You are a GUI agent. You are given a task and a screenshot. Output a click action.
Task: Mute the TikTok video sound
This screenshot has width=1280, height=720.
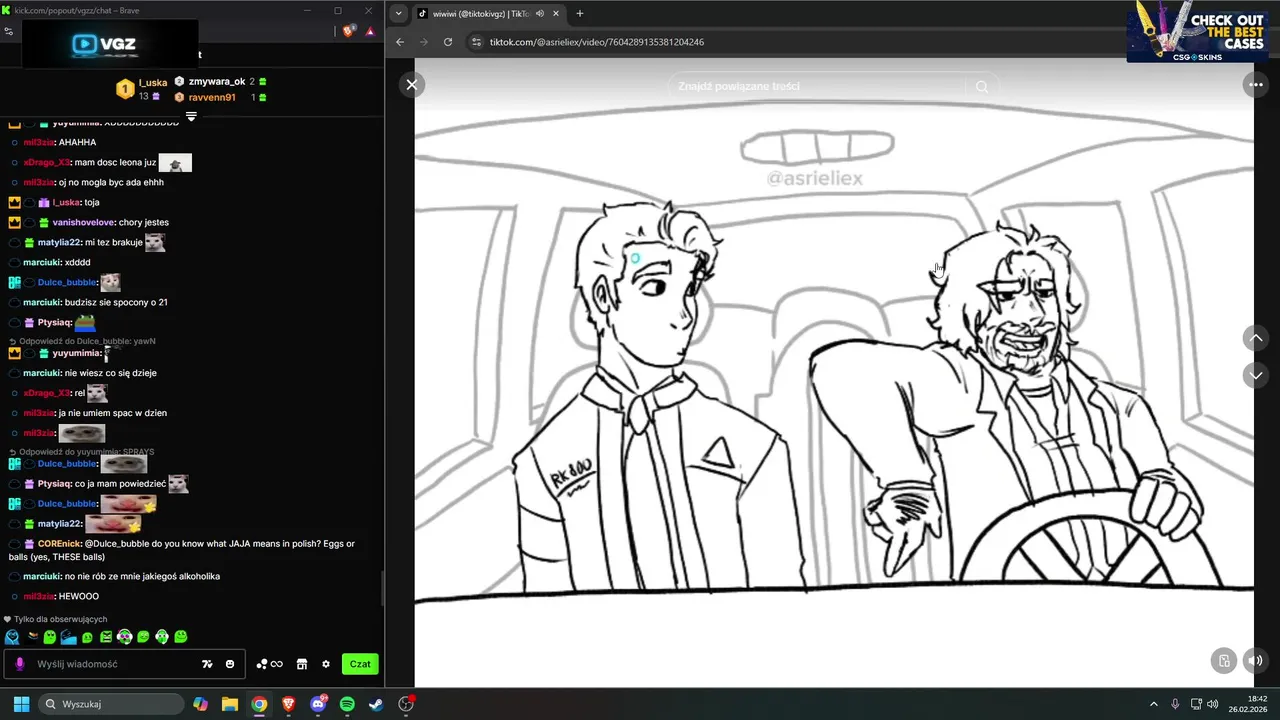pos(1256,660)
